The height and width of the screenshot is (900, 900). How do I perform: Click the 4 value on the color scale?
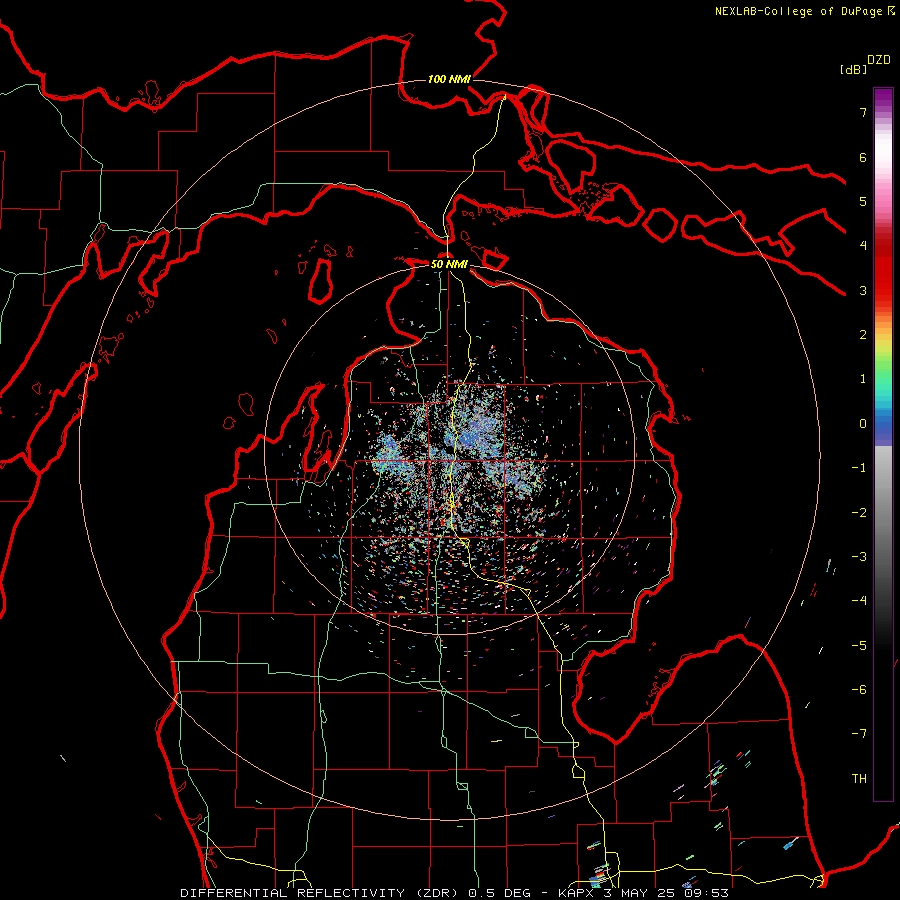(x=863, y=246)
